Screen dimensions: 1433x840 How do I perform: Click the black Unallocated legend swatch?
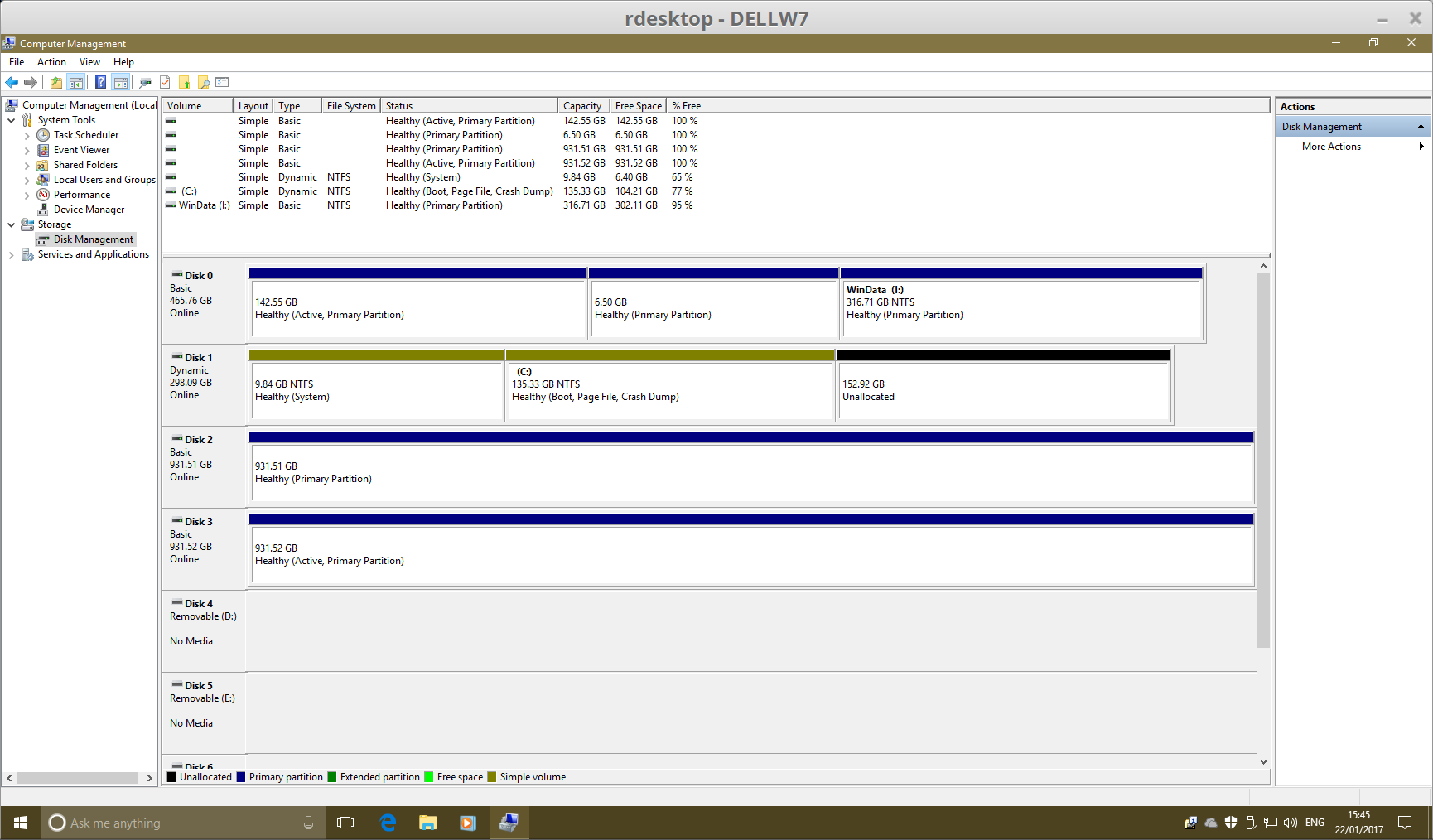point(171,777)
